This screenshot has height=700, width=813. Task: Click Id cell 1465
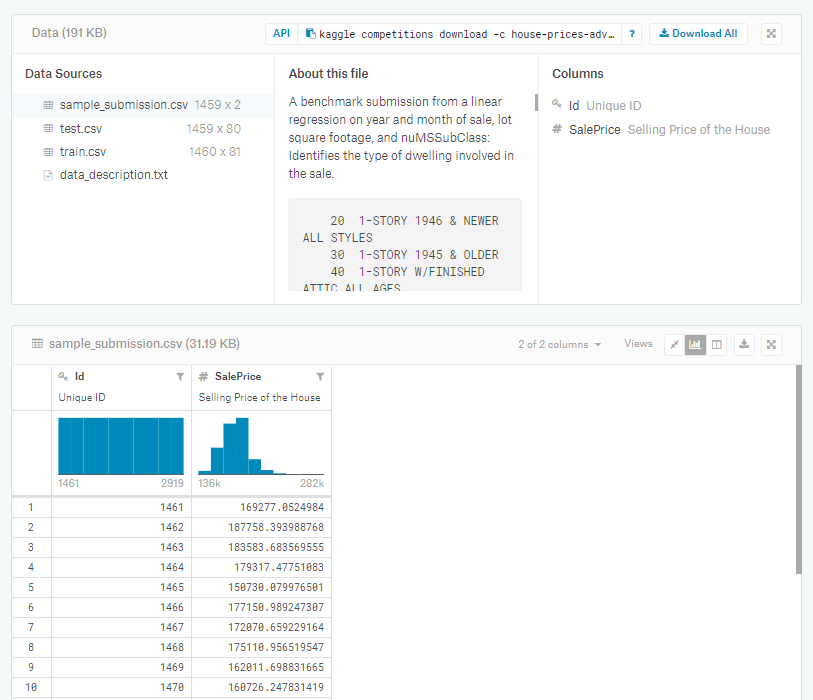(172, 587)
